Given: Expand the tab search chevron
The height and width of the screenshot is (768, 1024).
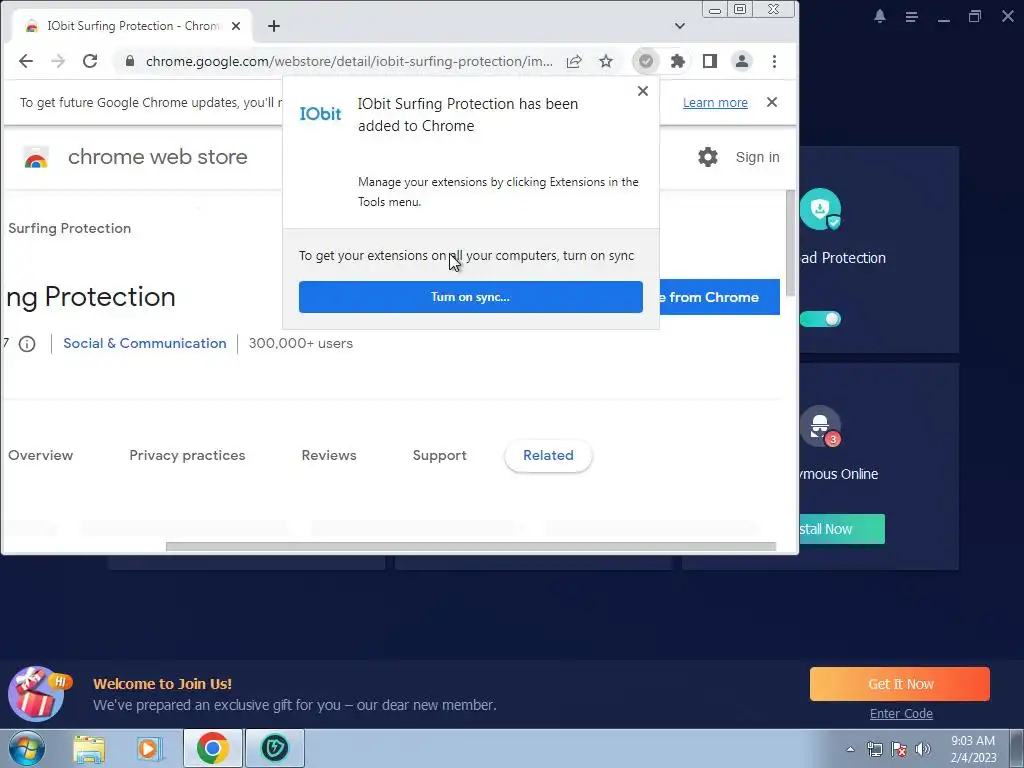Looking at the screenshot, I should click(x=680, y=26).
